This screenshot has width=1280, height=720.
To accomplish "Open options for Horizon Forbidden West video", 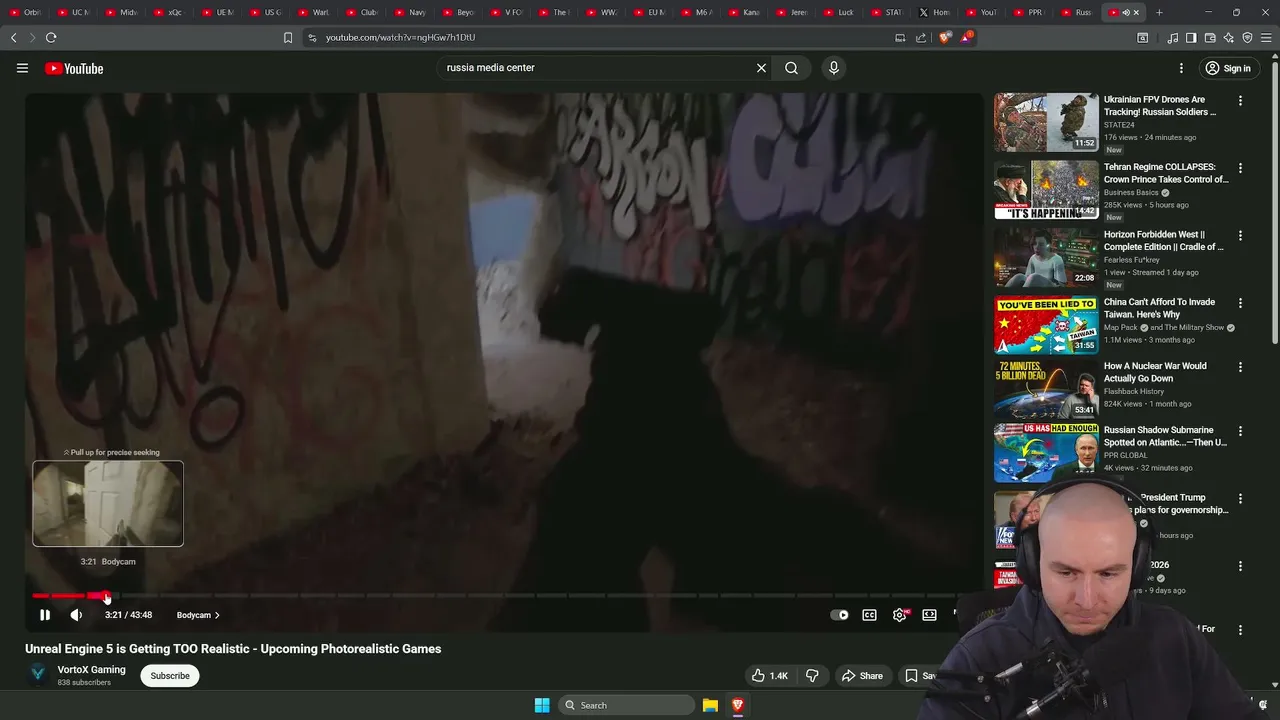I will click(1240, 236).
